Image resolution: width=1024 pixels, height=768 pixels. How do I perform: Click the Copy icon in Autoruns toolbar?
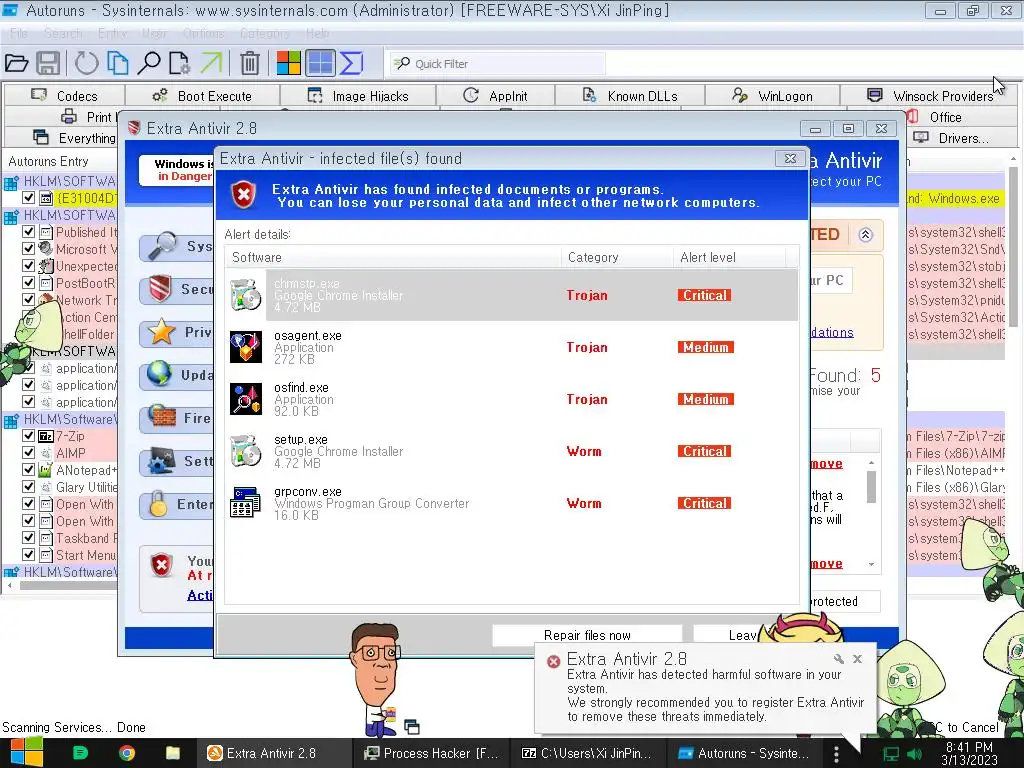coord(118,63)
